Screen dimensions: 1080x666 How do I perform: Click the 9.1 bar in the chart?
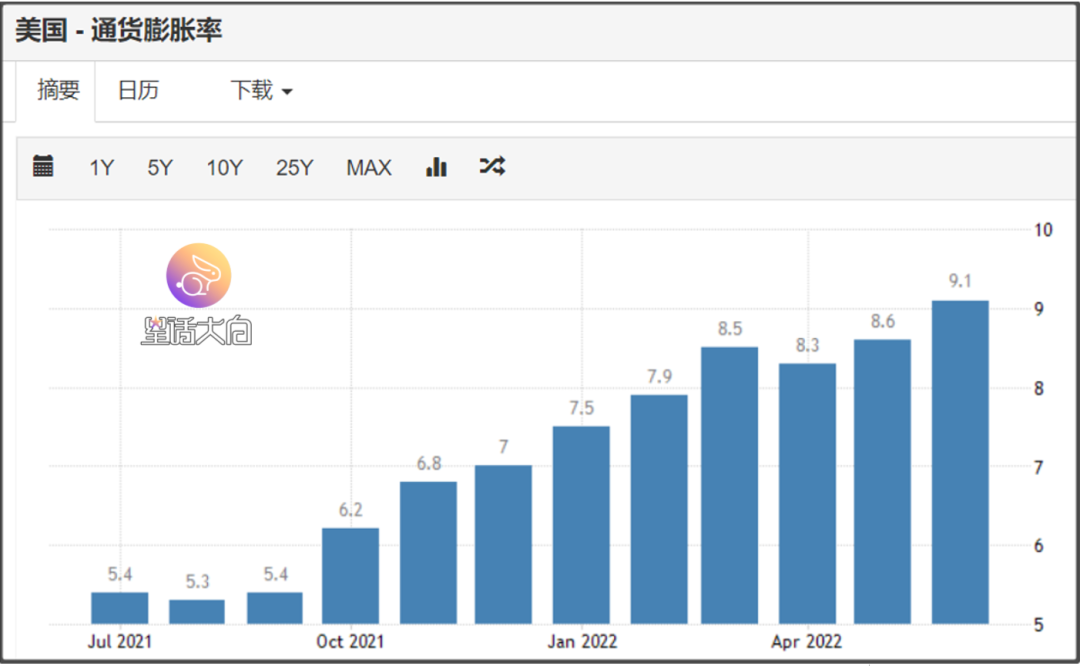tap(959, 462)
